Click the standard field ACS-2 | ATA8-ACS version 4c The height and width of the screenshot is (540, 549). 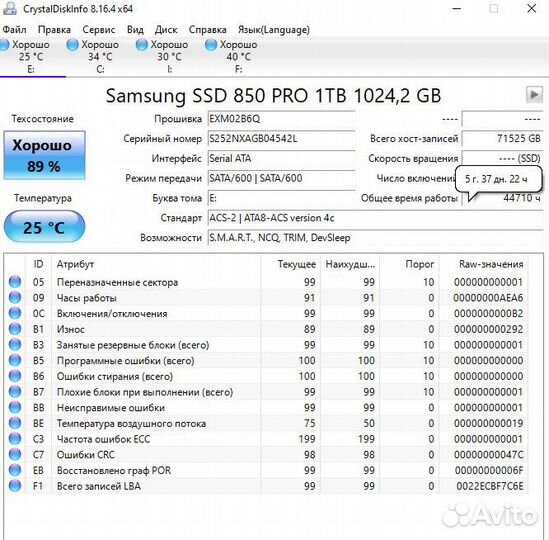click(x=375, y=218)
